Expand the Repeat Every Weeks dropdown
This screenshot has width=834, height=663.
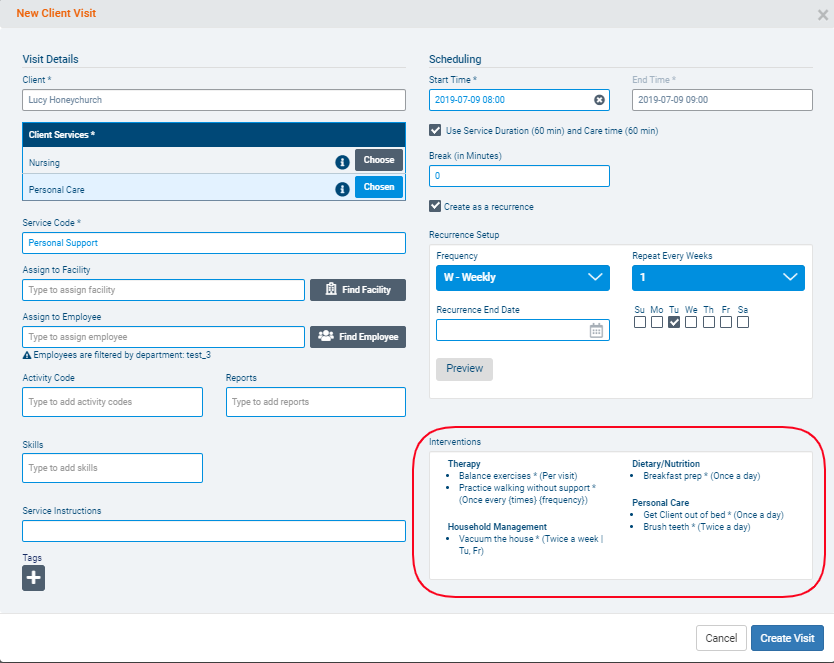pos(718,277)
